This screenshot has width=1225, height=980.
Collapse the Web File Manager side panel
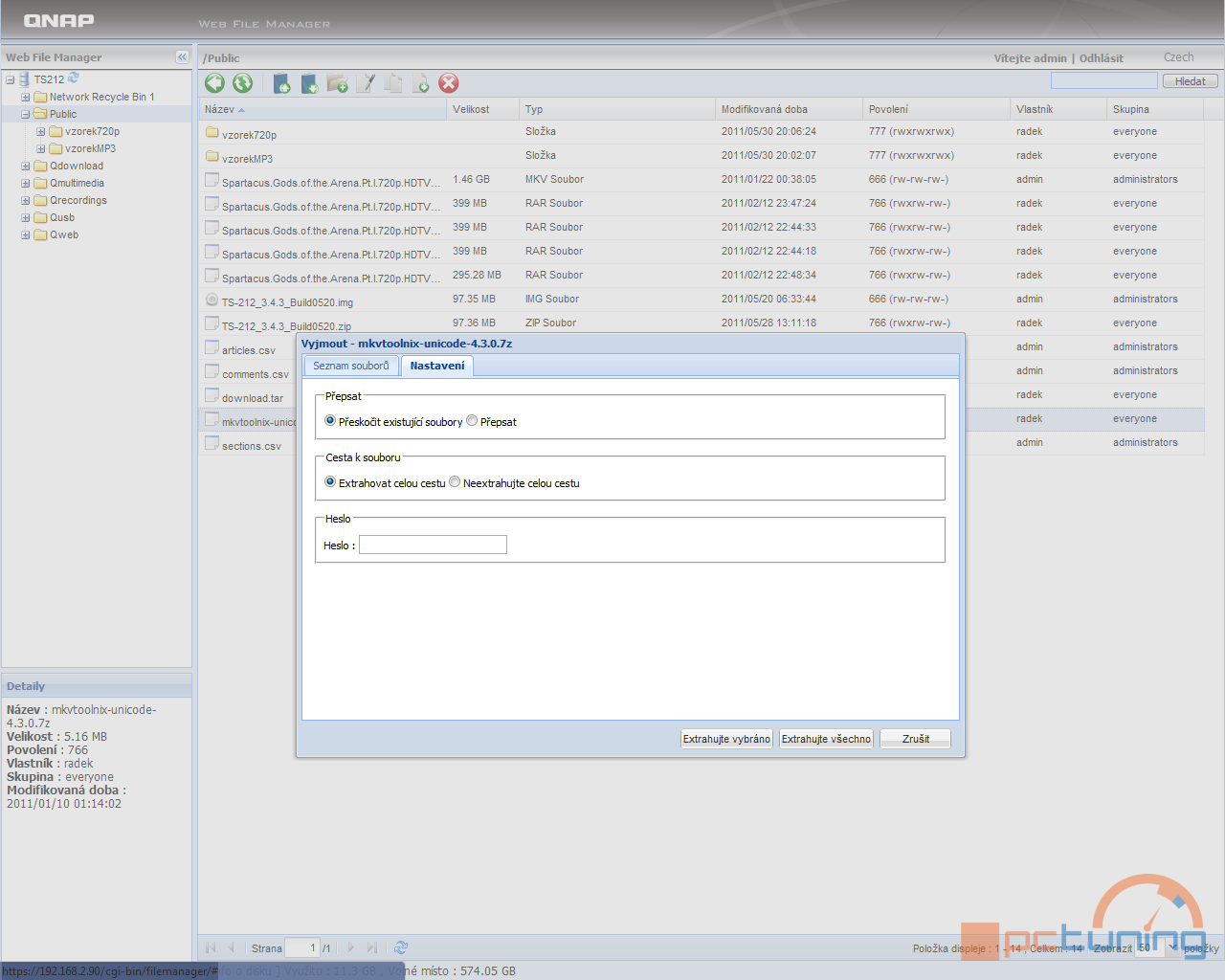click(x=182, y=57)
